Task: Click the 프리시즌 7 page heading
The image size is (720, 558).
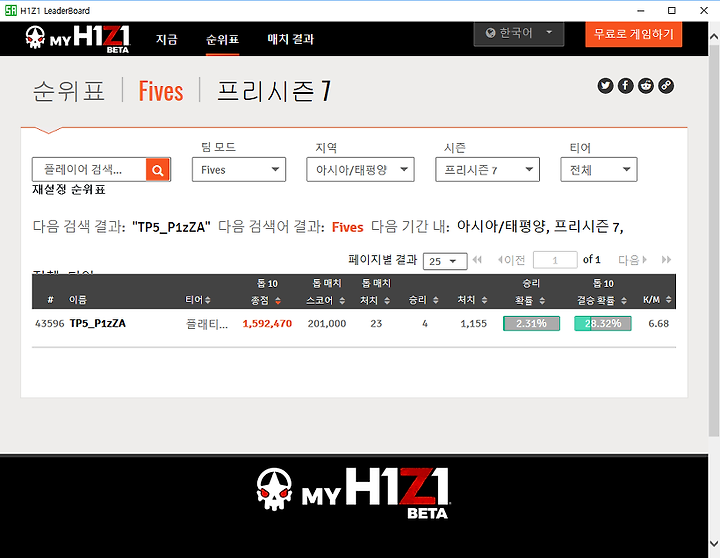Action: 273,91
